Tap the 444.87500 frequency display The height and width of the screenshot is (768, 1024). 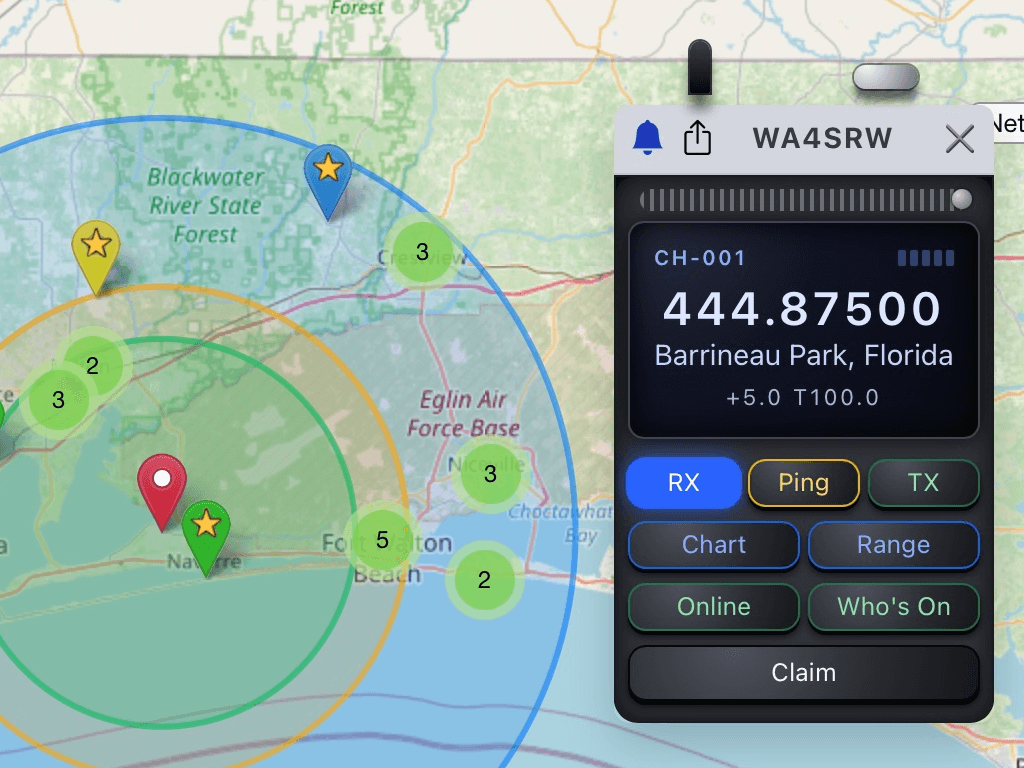[803, 309]
